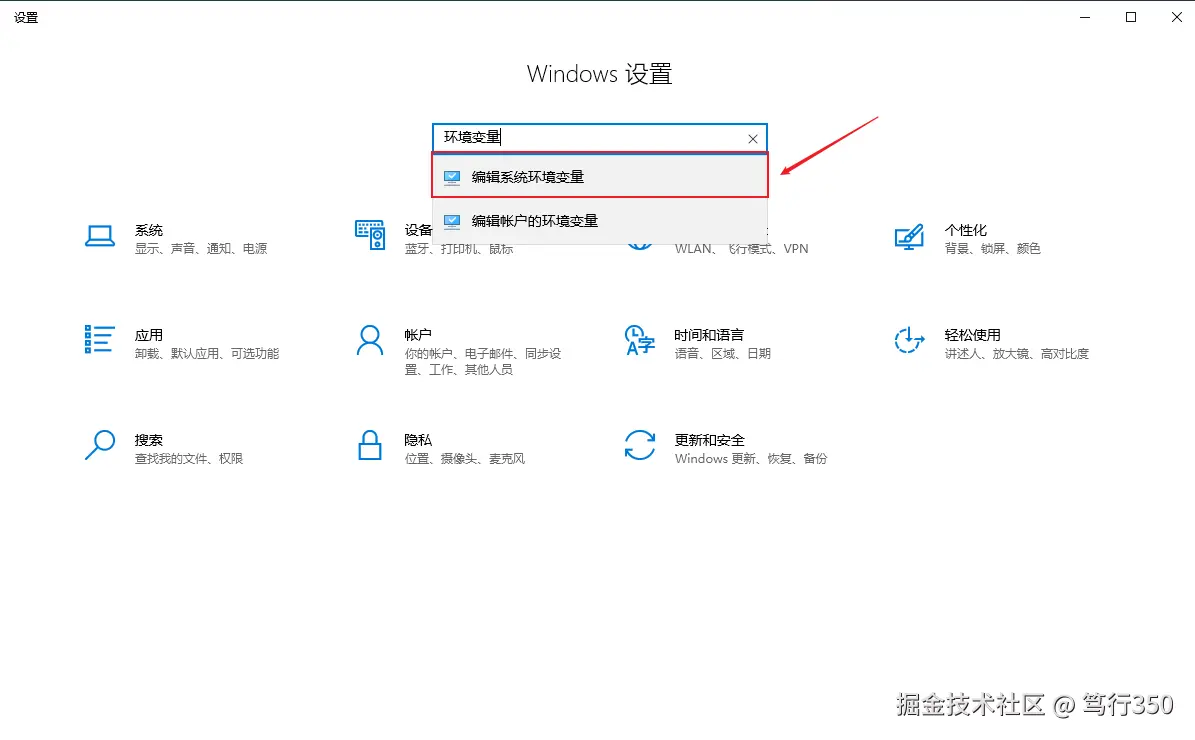This screenshot has width=1195, height=740.
Task: Click the text 你的帐户、电子邮件、同步设置
Action: [482, 362]
